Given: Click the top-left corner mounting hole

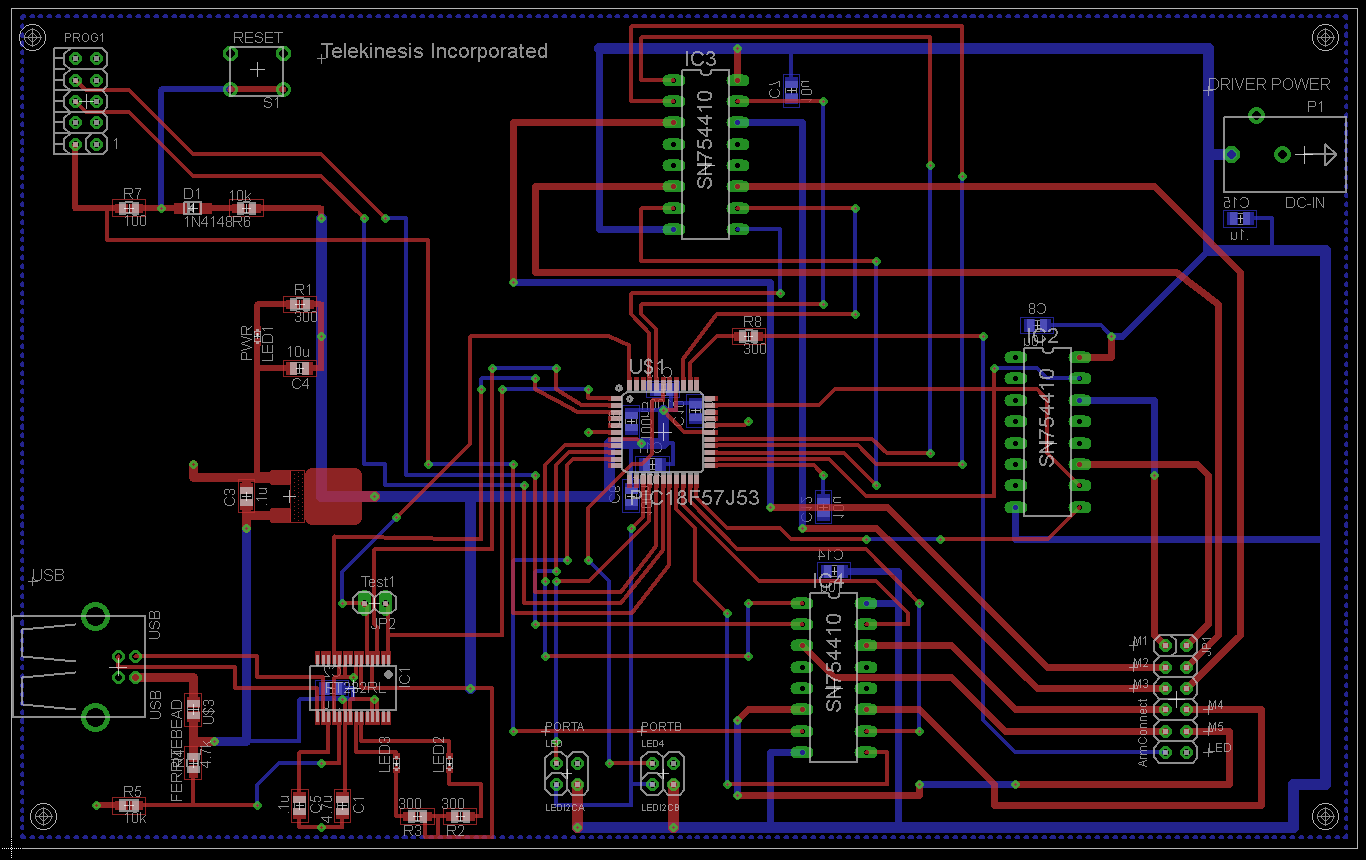Looking at the screenshot, I should (x=32, y=37).
